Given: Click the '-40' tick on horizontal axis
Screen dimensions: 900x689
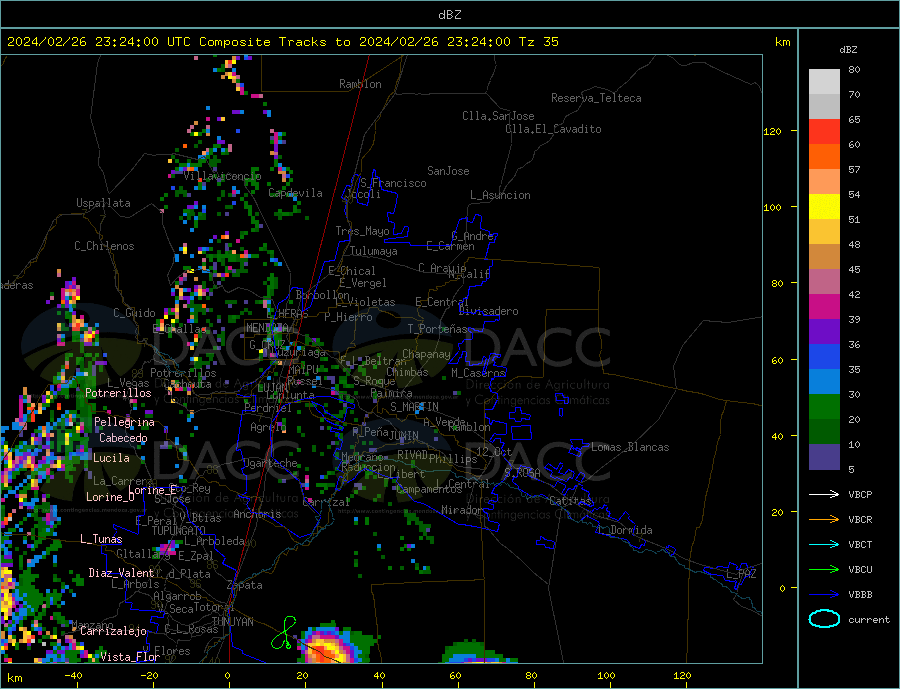Looking at the screenshot, I should pyautogui.click(x=73, y=676).
